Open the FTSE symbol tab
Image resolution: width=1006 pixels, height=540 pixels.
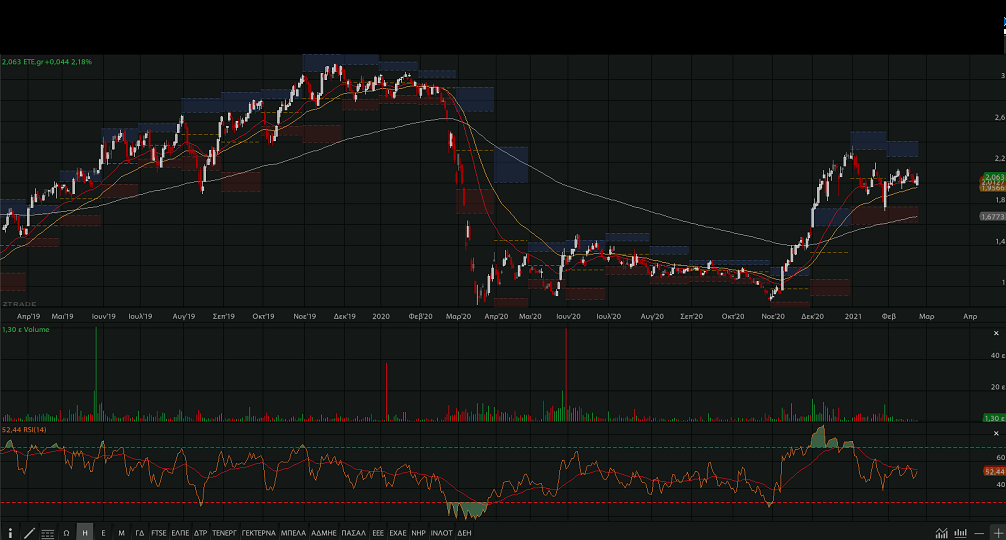click(159, 533)
